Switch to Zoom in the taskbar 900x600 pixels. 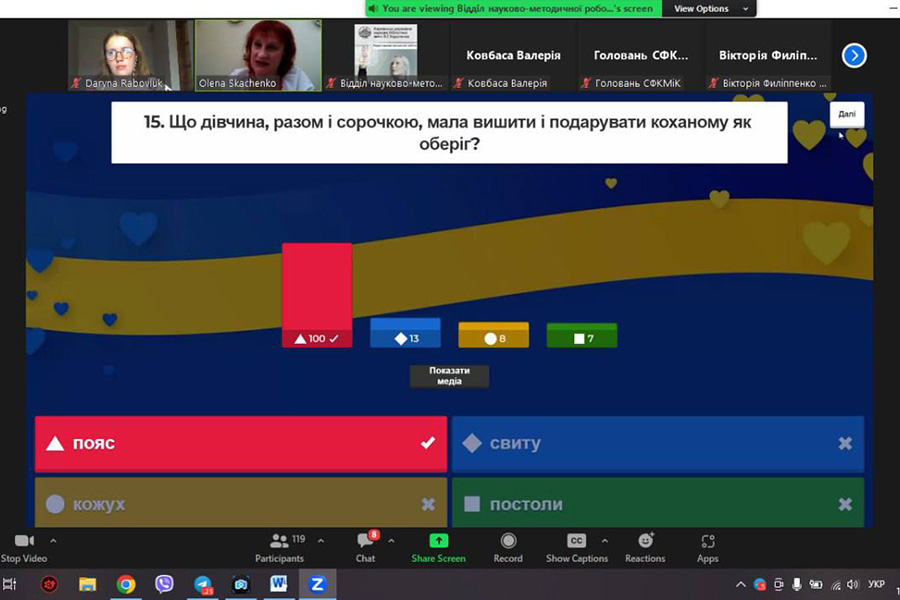tap(317, 584)
